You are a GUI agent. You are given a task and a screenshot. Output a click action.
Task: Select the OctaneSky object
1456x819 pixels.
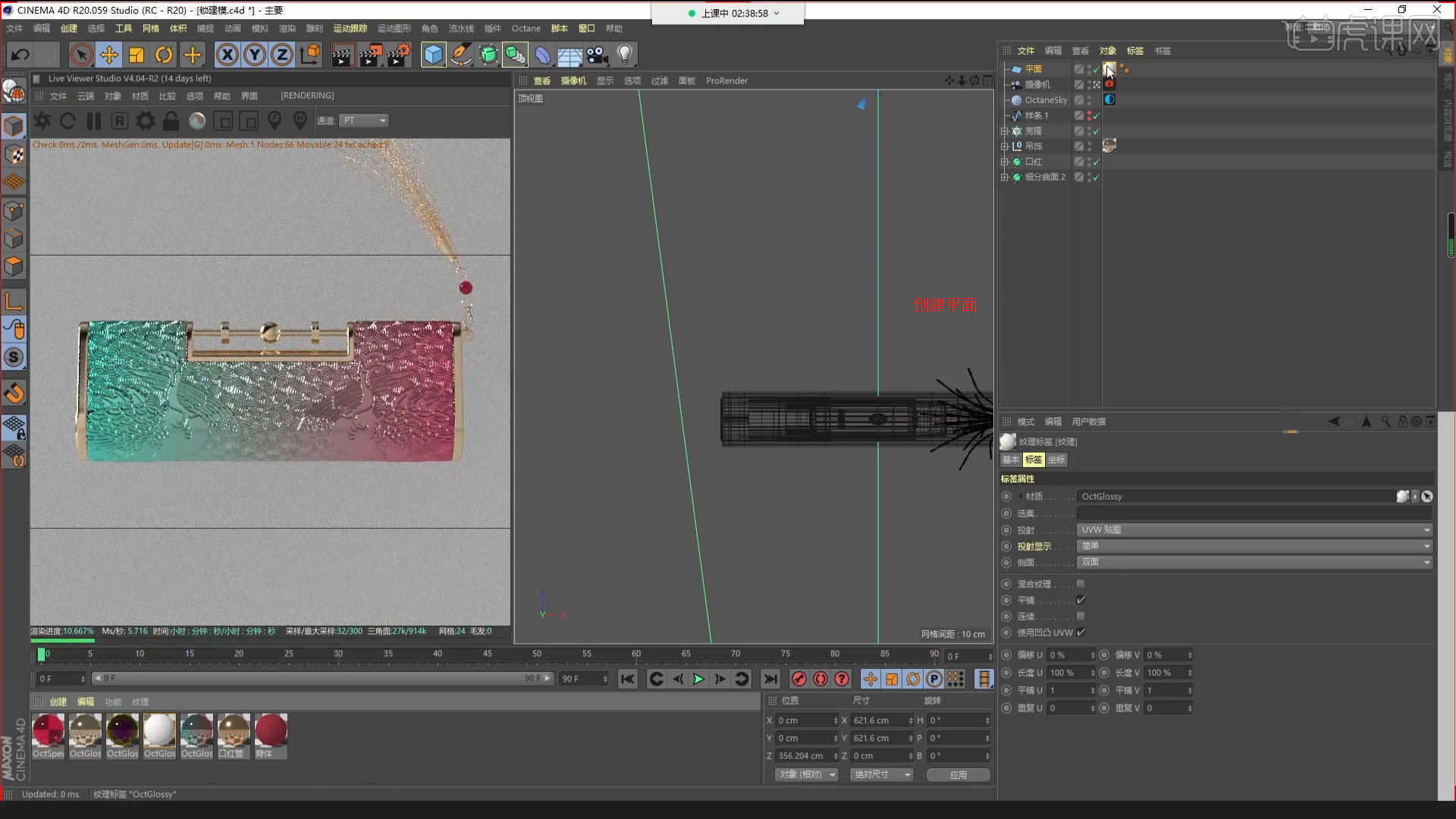(1046, 100)
